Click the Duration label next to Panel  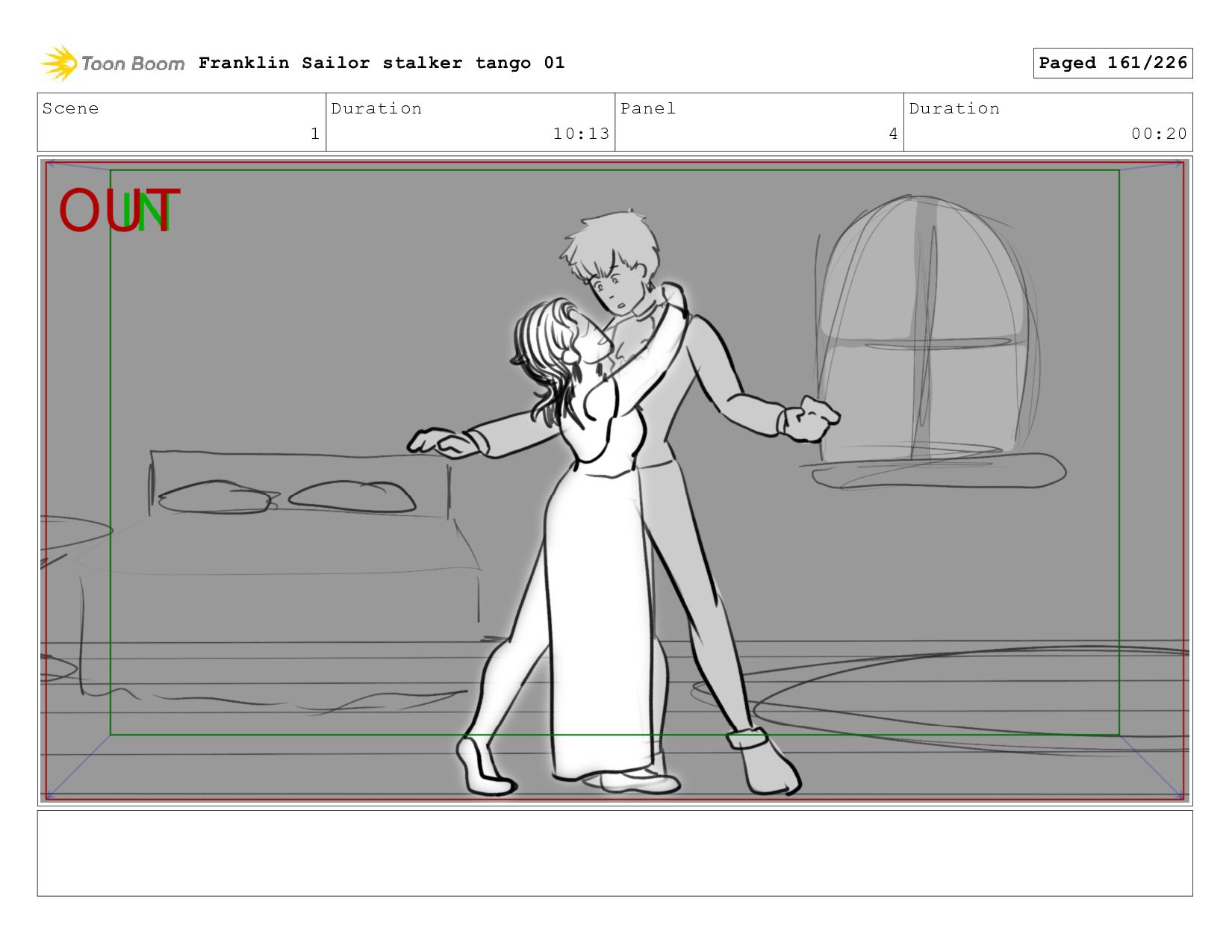pyautogui.click(x=954, y=108)
